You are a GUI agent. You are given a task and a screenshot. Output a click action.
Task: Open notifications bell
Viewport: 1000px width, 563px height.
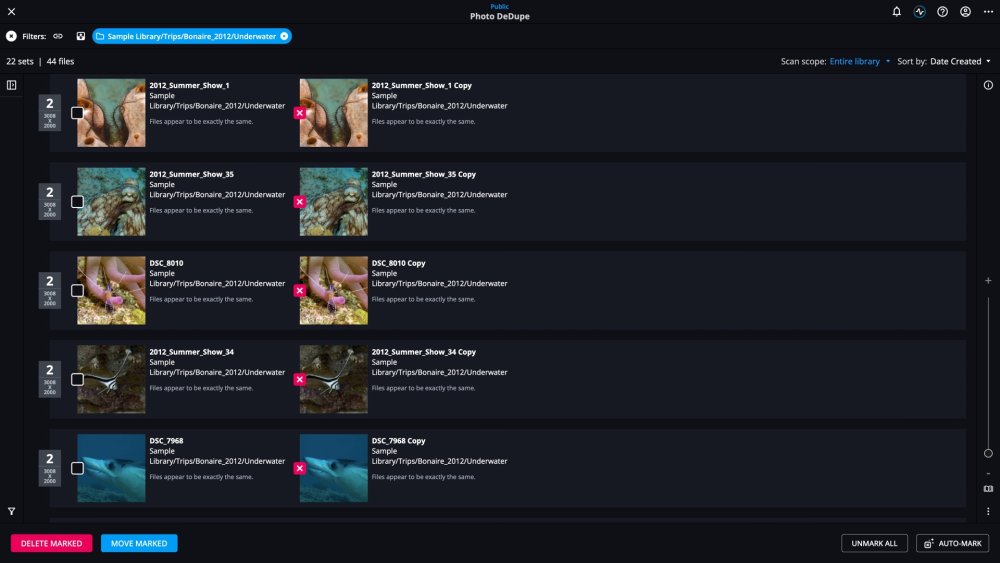coord(896,11)
